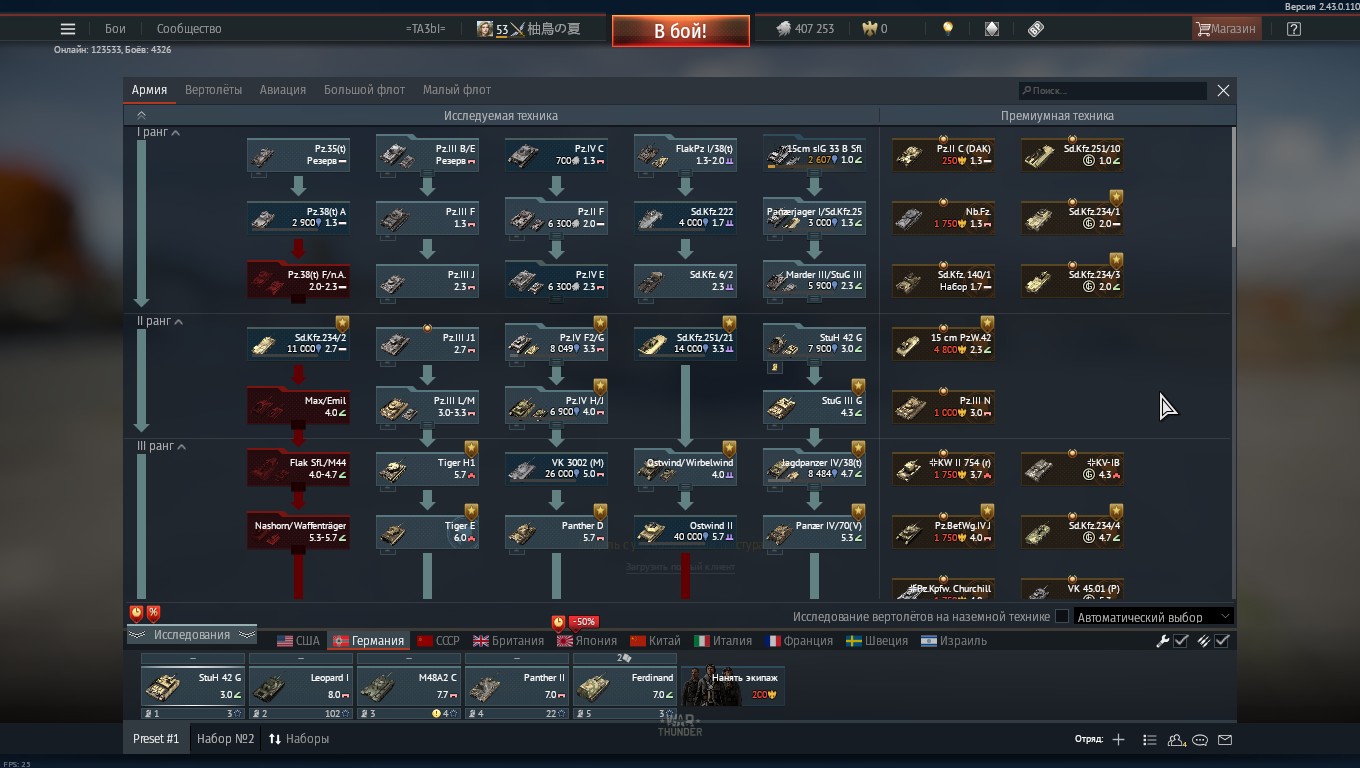
Task: Open the player profile avatar with level 53
Action: pyautogui.click(x=484, y=29)
